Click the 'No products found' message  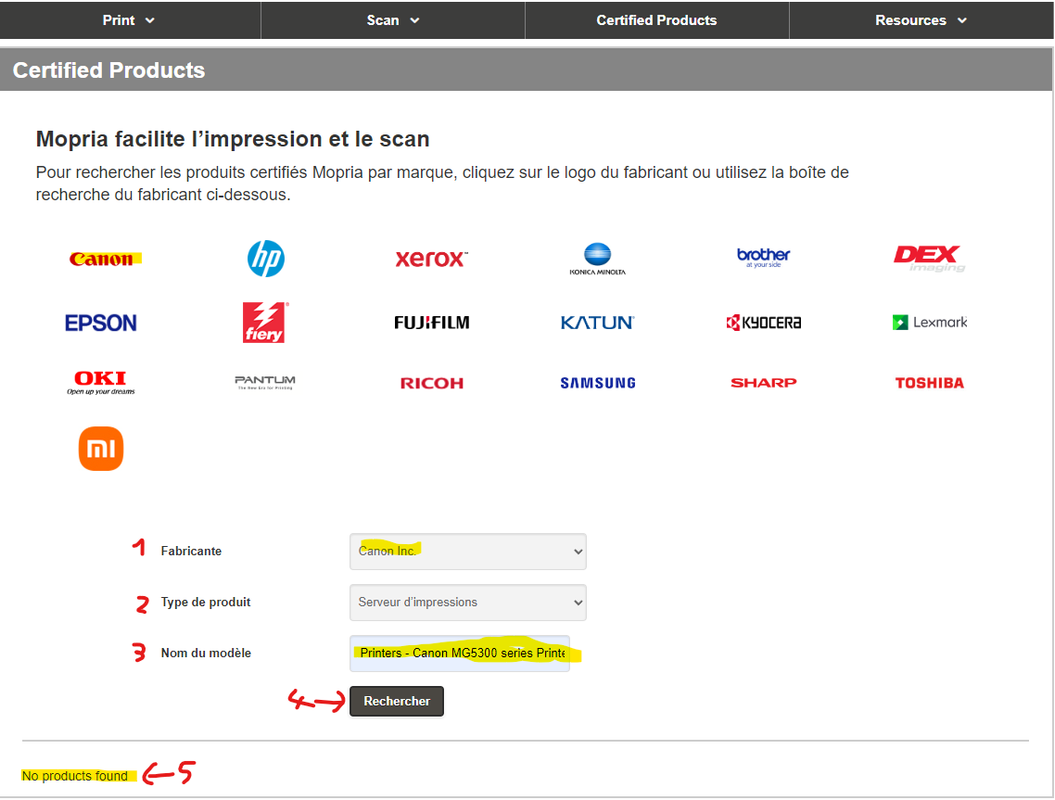click(x=75, y=776)
